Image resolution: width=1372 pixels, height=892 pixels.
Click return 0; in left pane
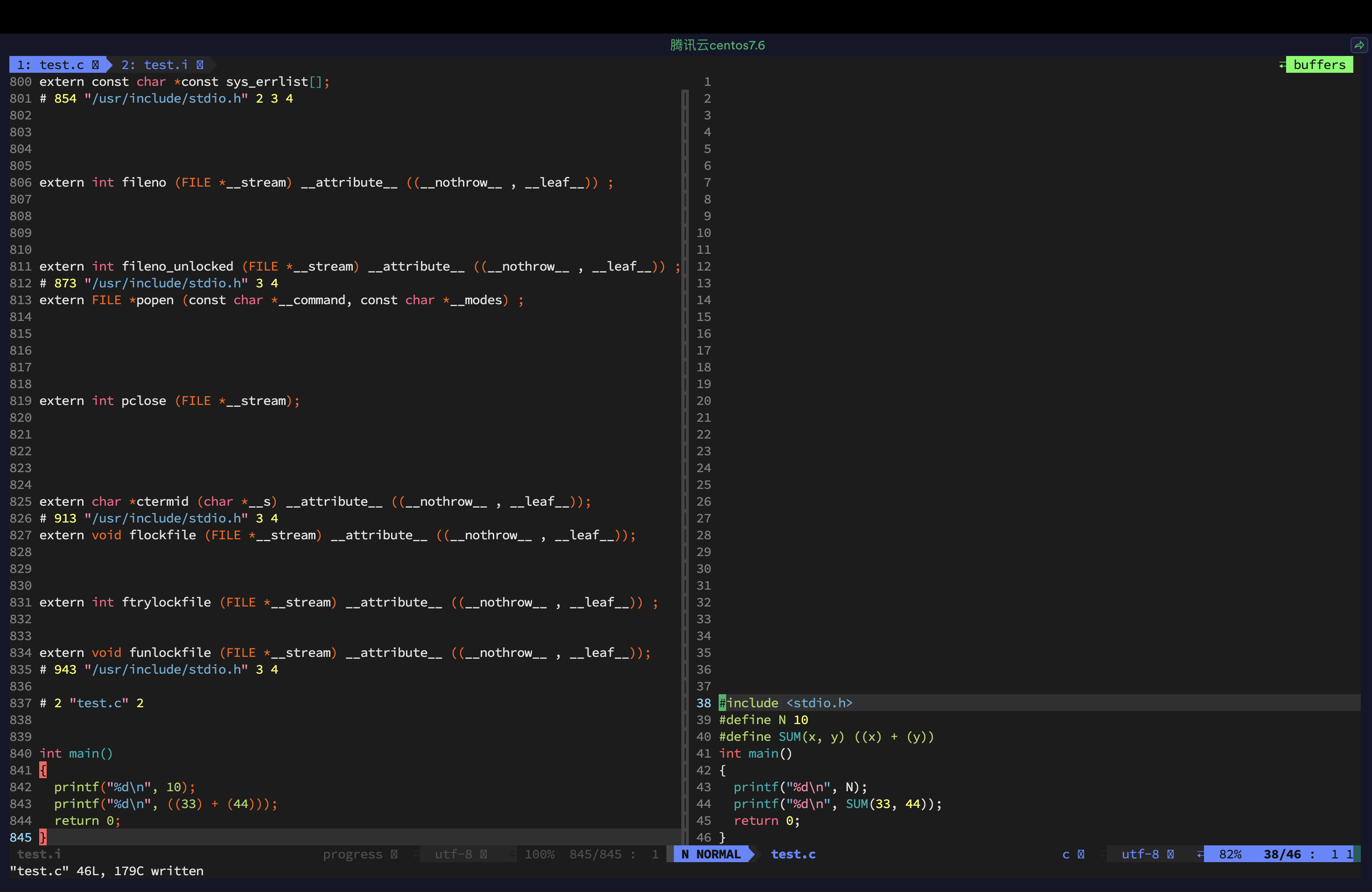click(x=88, y=821)
